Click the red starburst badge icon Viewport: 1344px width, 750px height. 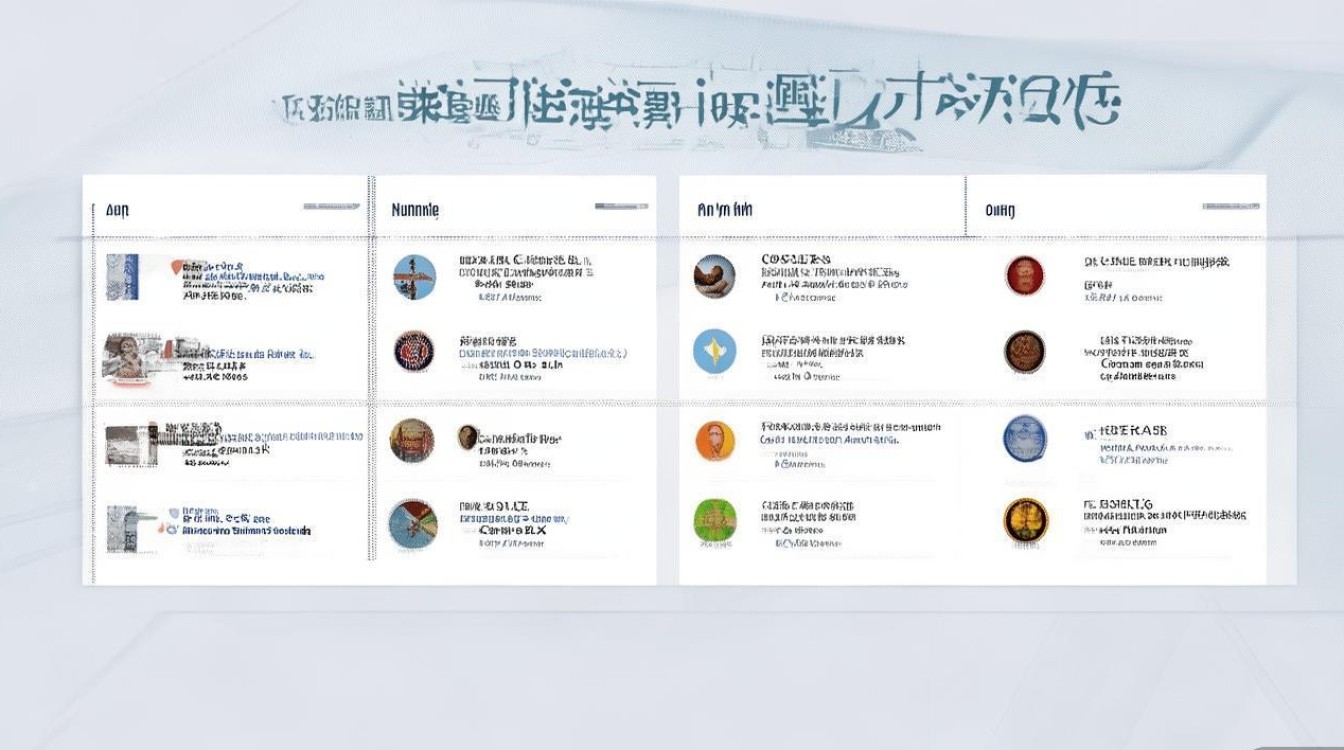point(414,352)
